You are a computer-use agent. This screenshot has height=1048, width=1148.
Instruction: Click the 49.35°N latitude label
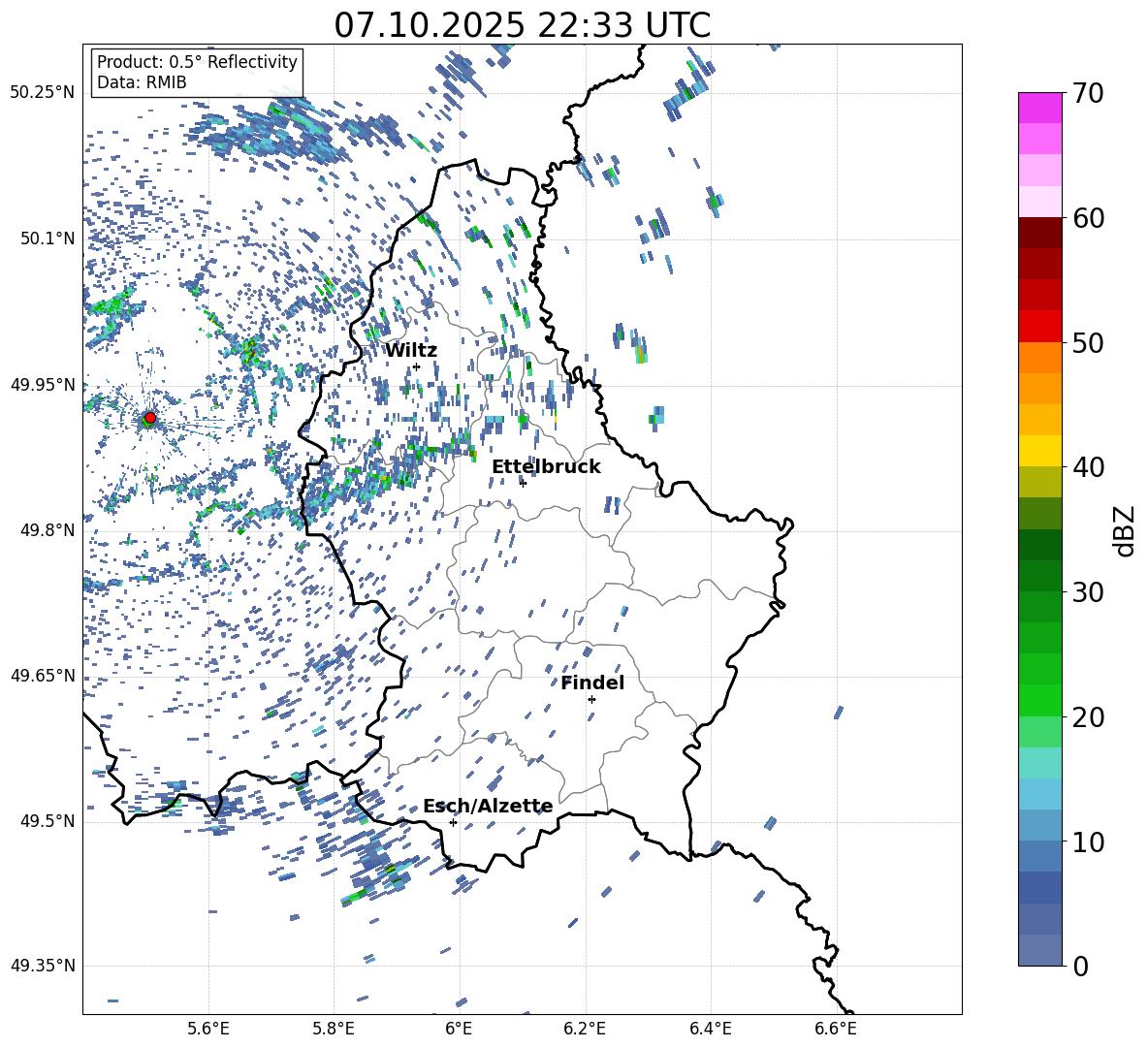[x=43, y=966]
